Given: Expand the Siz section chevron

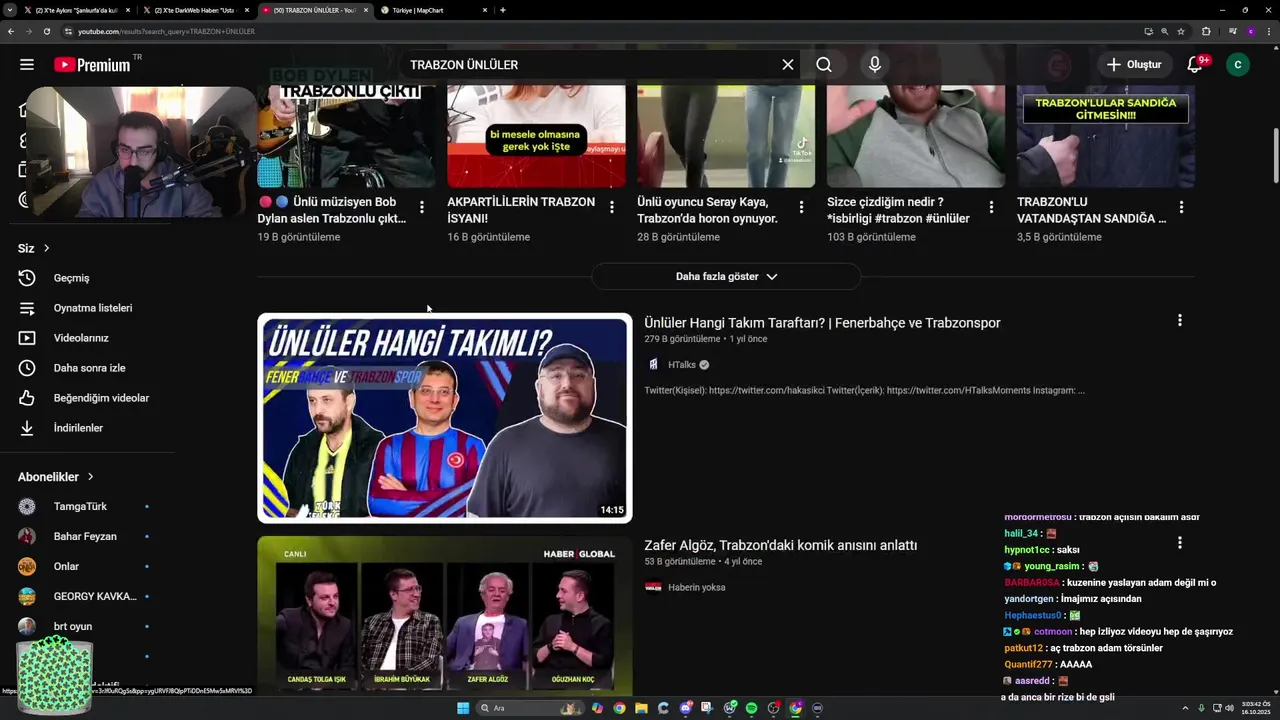Looking at the screenshot, I should point(46,248).
